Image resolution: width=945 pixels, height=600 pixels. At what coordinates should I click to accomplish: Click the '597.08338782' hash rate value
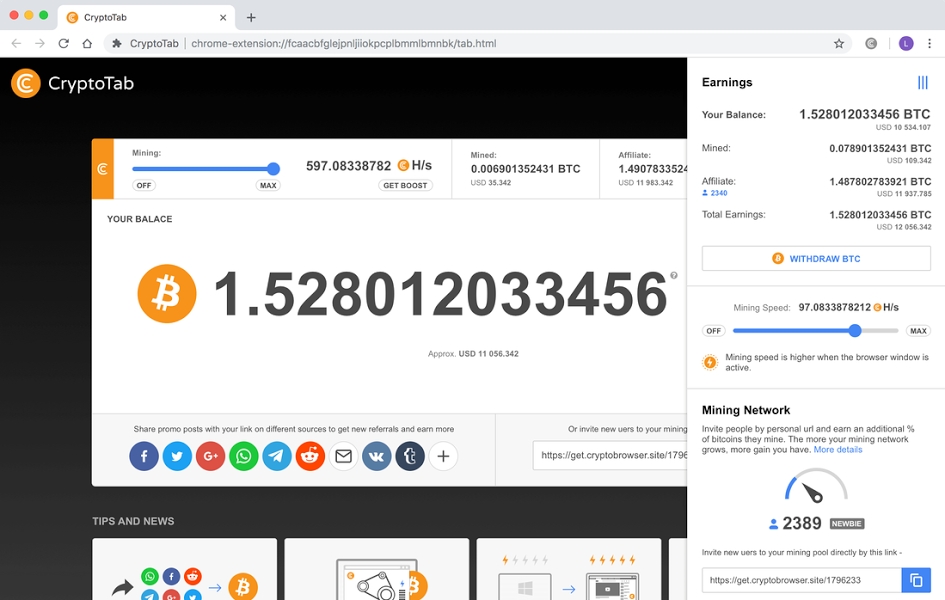tap(348, 166)
